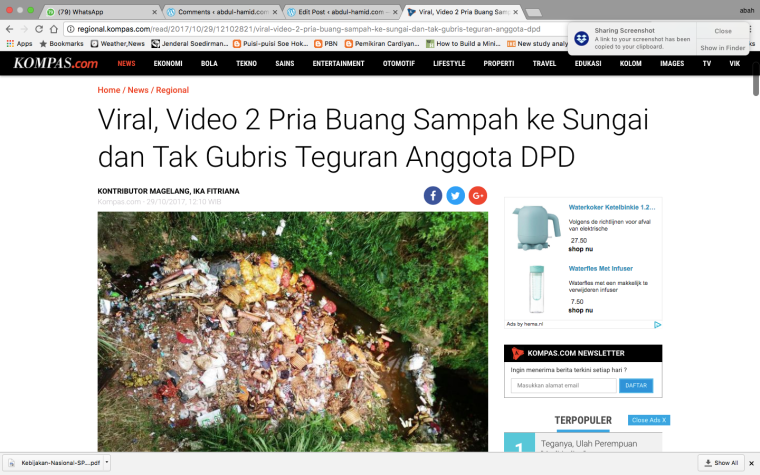Image resolution: width=760 pixels, height=475 pixels.
Task: Open the BOLA menu item
Action: point(209,63)
